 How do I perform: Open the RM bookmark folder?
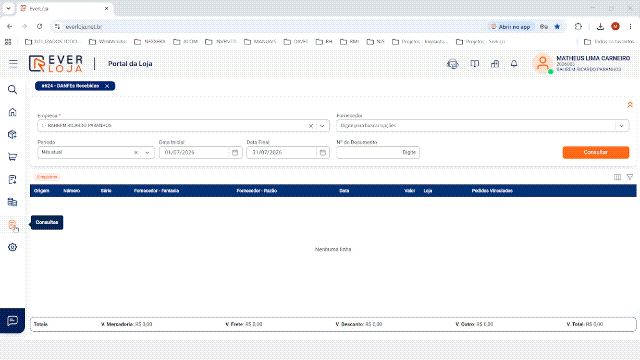[x=350, y=42]
